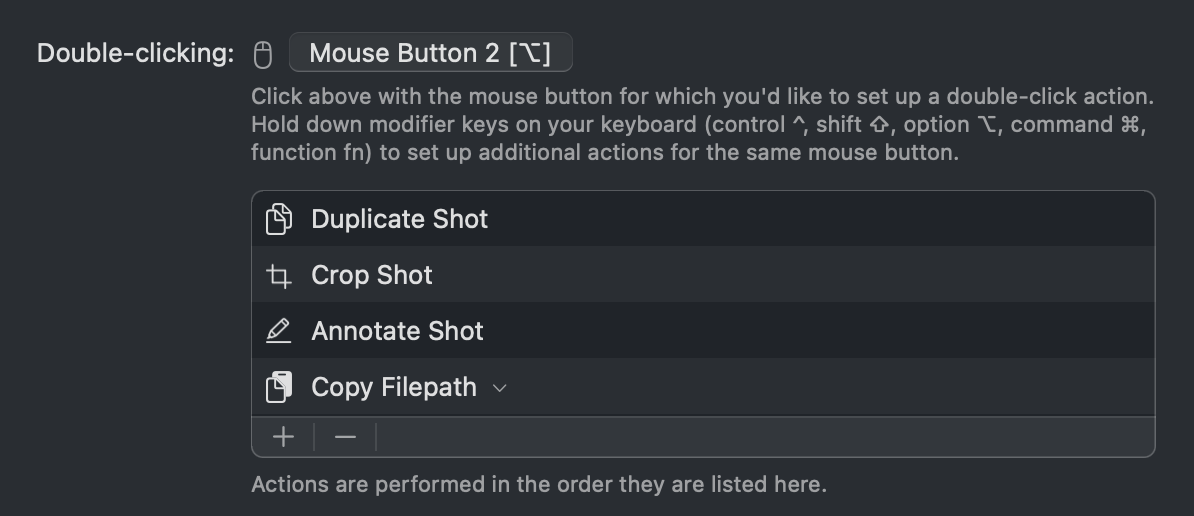
Task: Click the shift ⇧ symbol in the description
Action: 879,125
